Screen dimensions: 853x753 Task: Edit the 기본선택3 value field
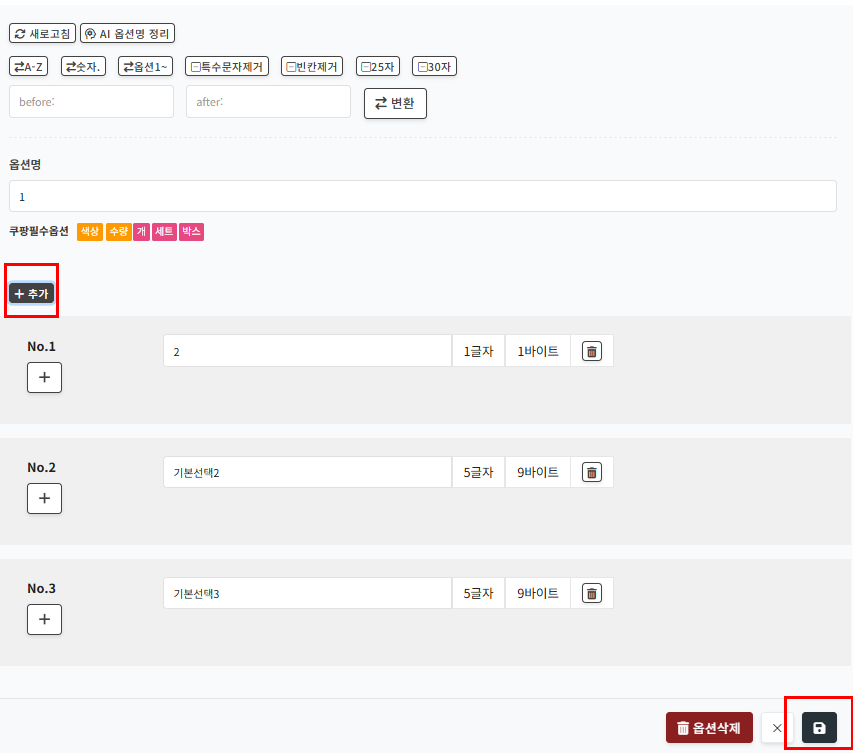click(307, 593)
